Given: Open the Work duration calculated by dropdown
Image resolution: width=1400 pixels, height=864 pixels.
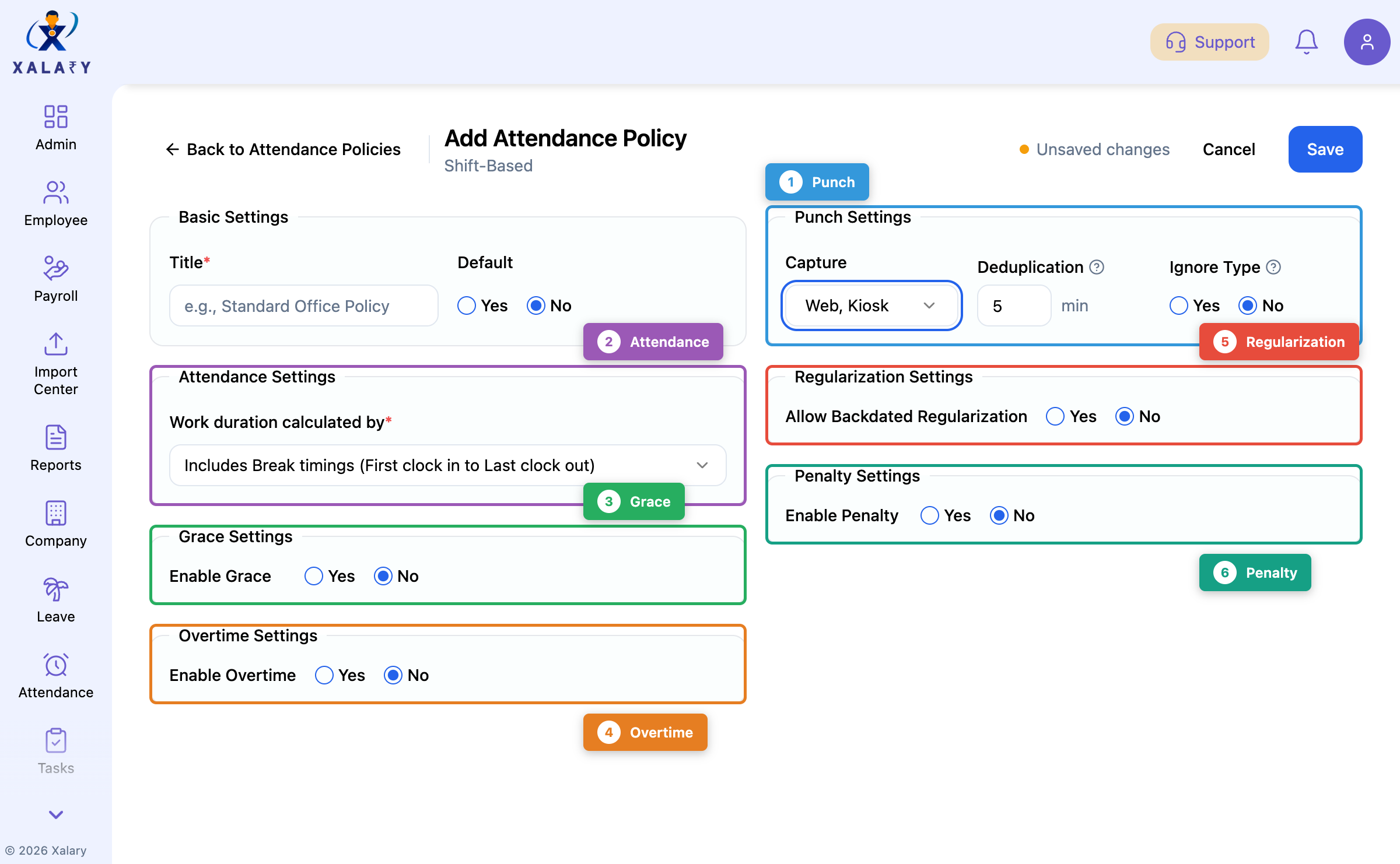Looking at the screenshot, I should tap(447, 465).
